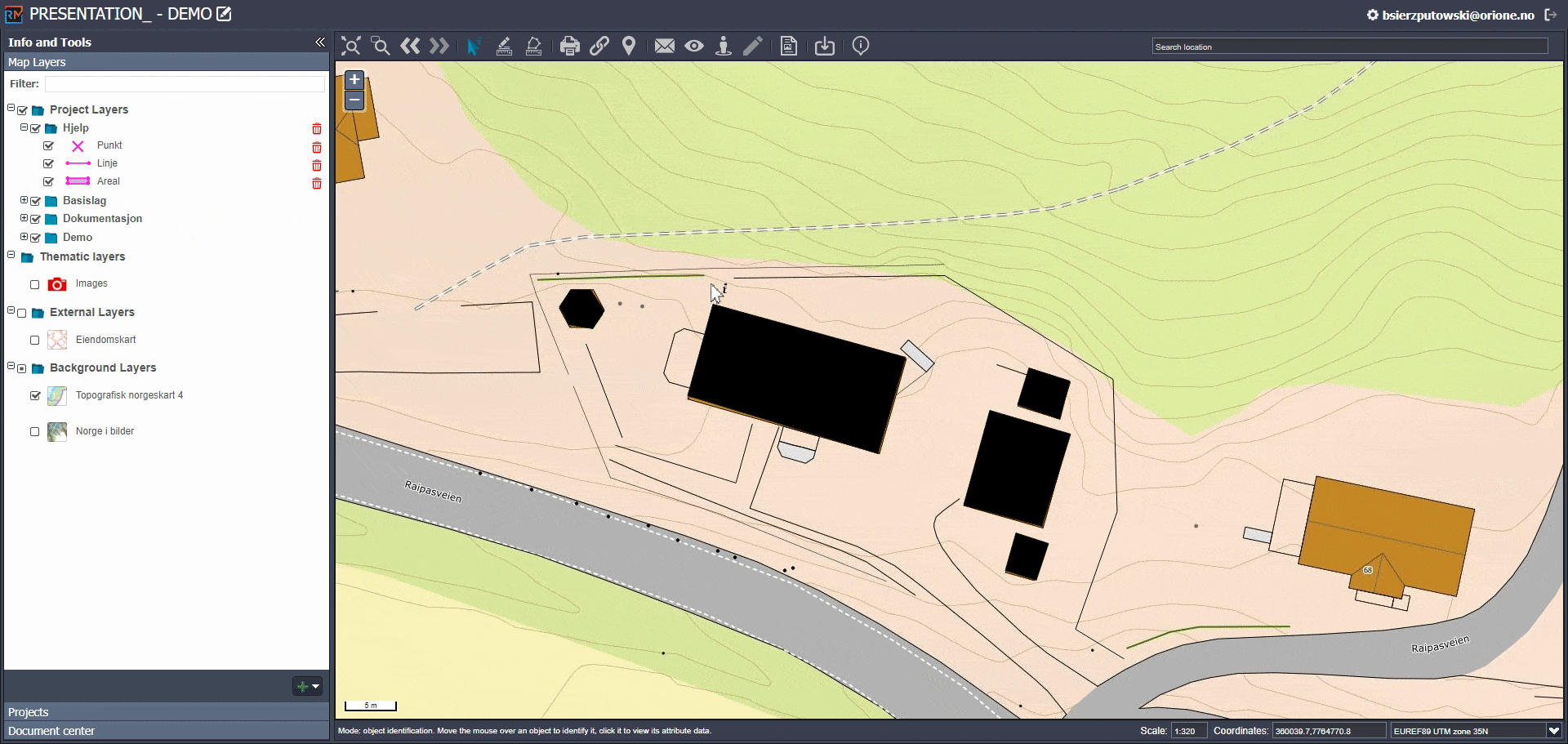Select the zoom to rectangle tool
The image size is (1568, 744).
pyautogui.click(x=380, y=46)
